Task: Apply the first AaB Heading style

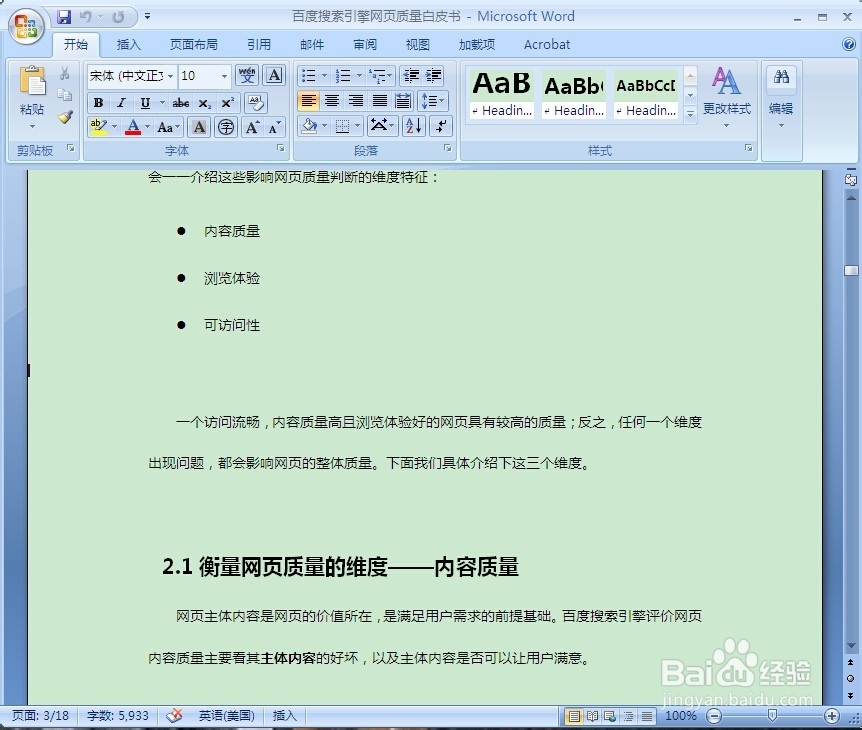Action: [501, 93]
